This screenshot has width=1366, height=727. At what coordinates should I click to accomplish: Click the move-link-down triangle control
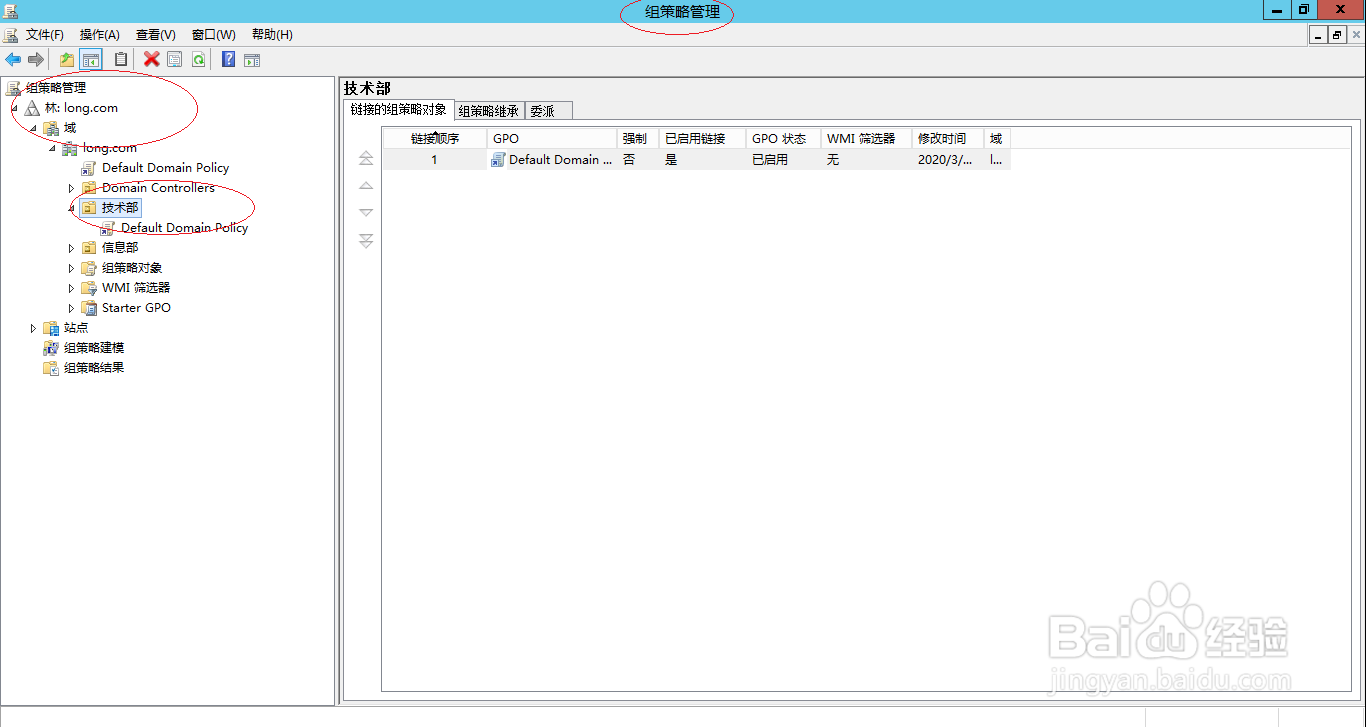pyautogui.click(x=366, y=212)
